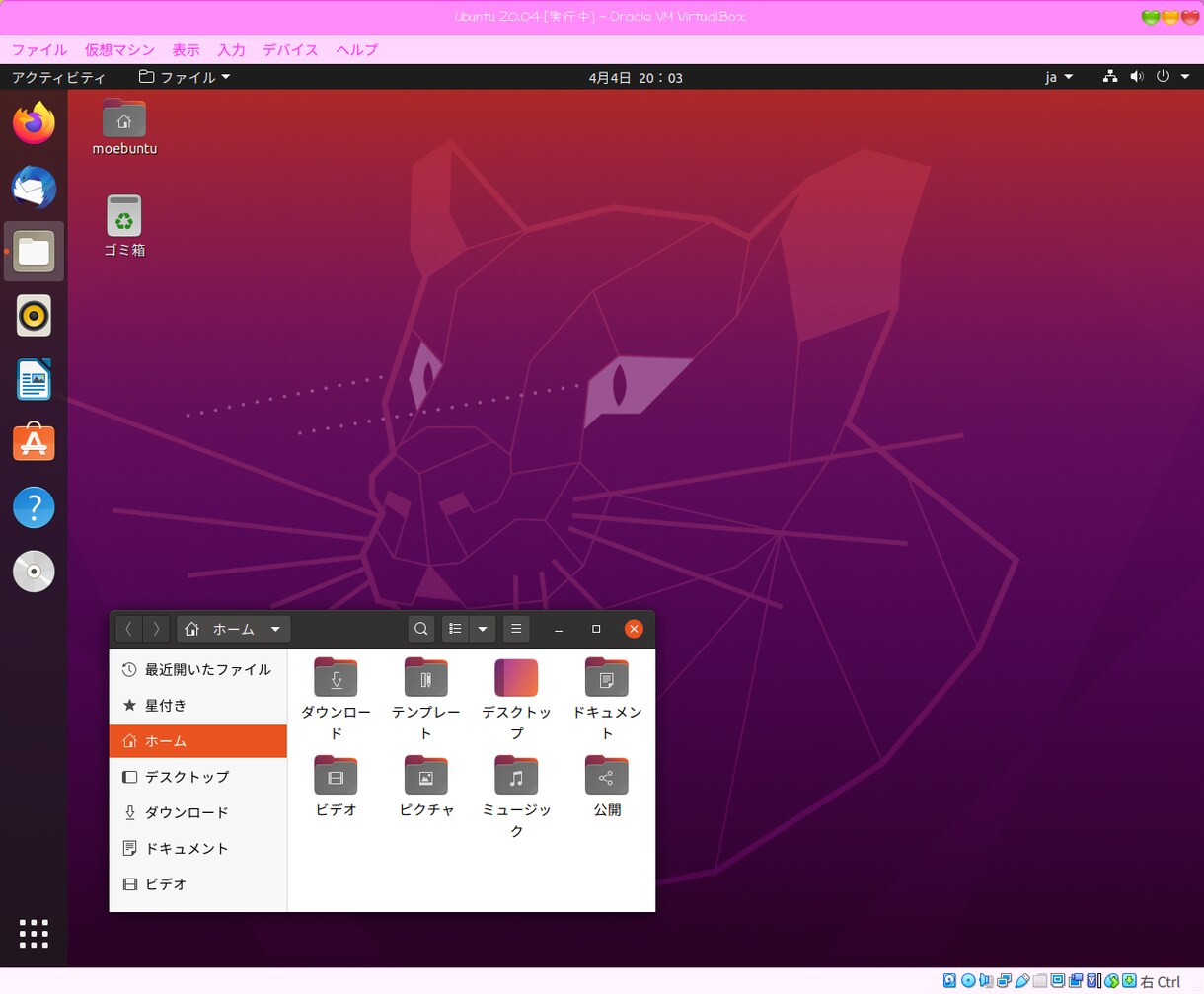Open the ファイル app menu in top bar
The height and width of the screenshot is (994, 1204).
(185, 77)
